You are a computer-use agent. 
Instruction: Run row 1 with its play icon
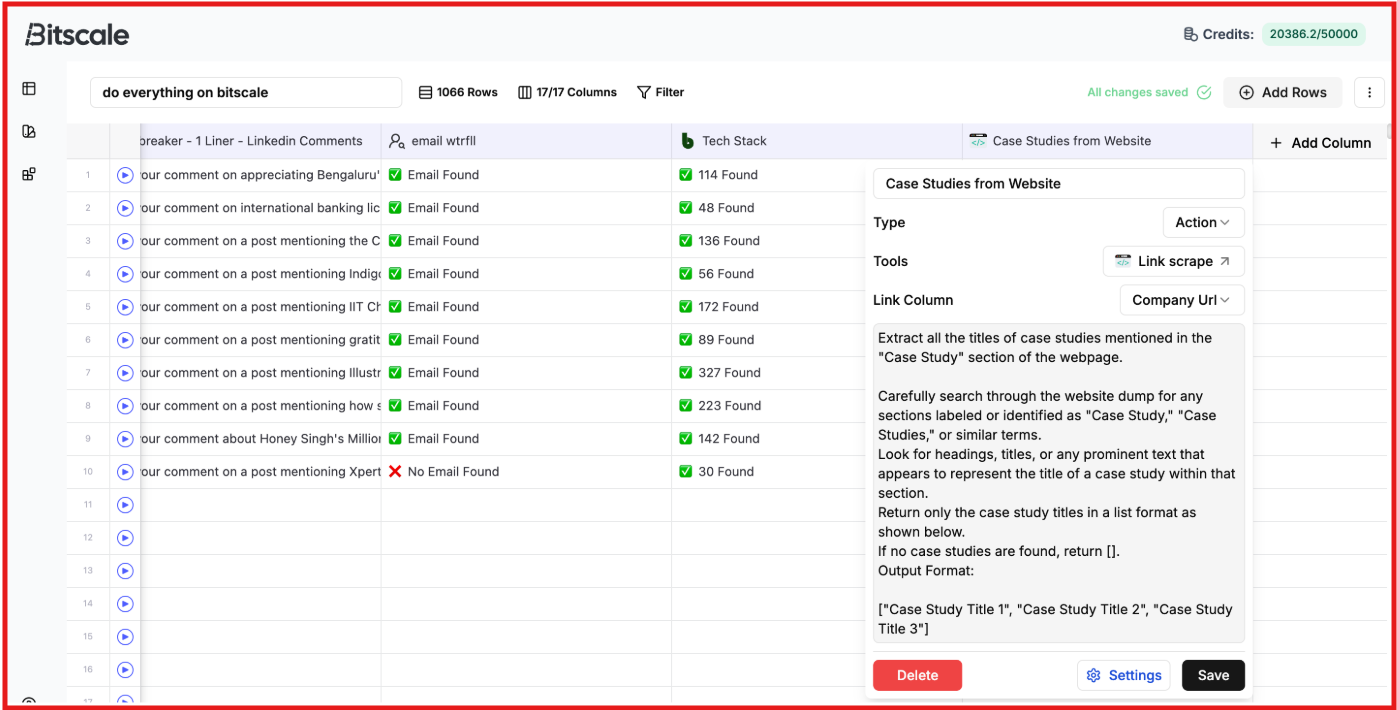coord(125,175)
